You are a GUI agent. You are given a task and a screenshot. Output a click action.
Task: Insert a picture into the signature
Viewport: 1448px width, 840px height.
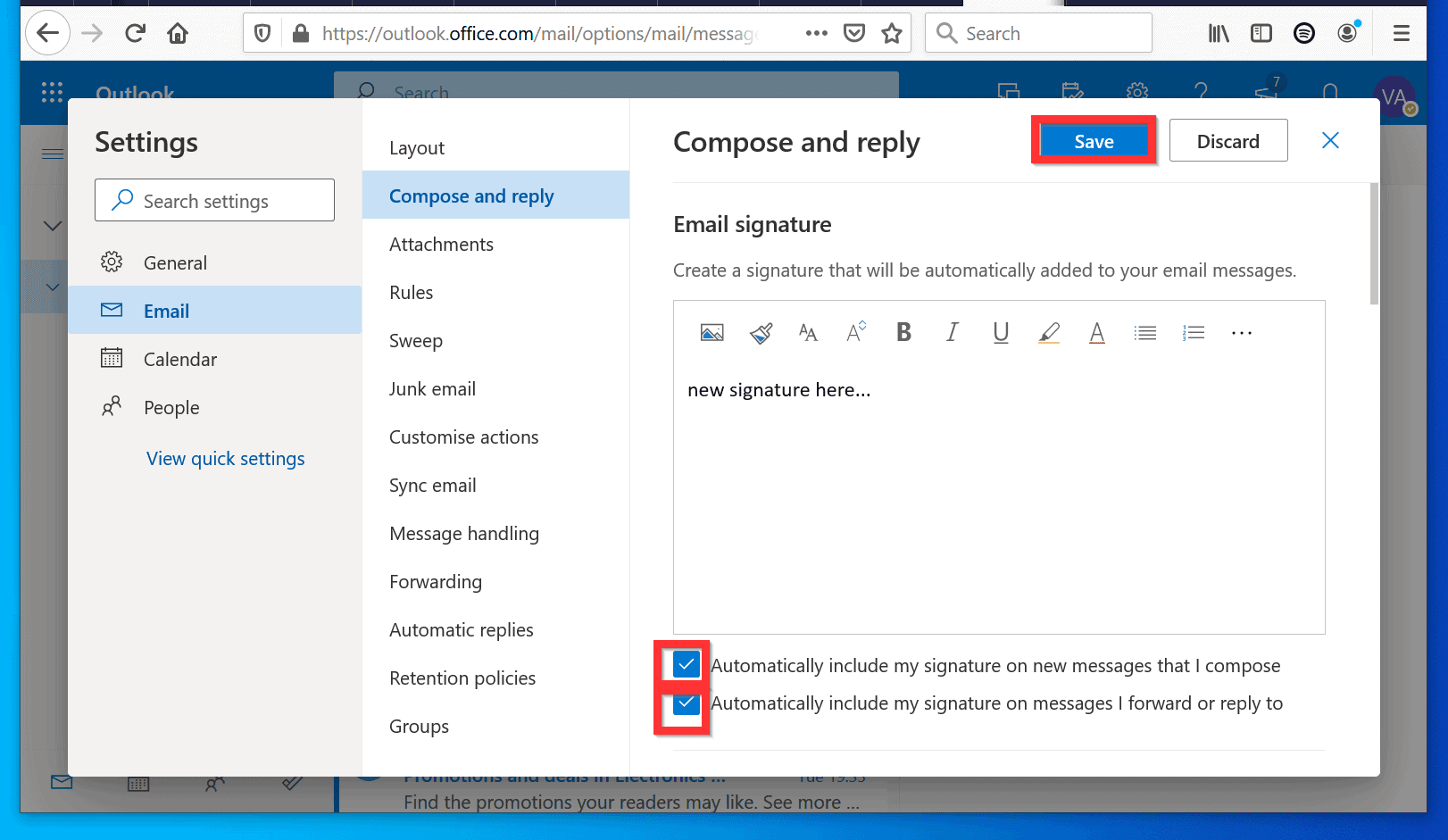pyautogui.click(x=712, y=332)
